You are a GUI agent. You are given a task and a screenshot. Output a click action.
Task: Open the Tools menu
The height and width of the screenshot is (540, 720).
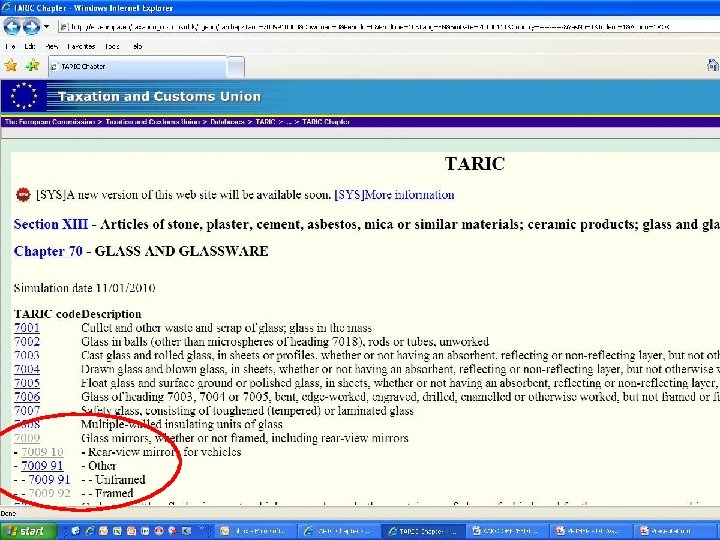[x=112, y=46]
